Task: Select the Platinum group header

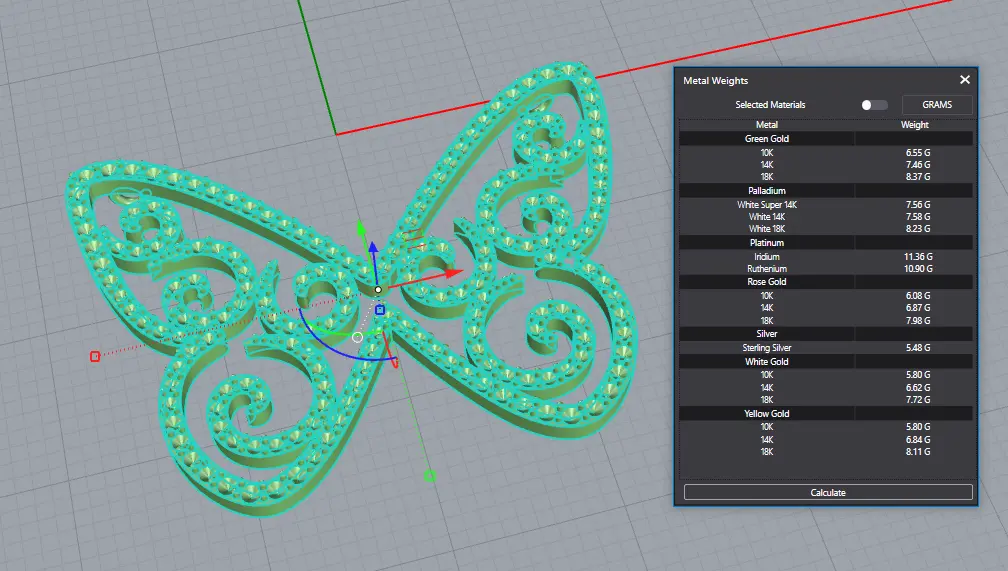Action: pyautogui.click(x=767, y=243)
